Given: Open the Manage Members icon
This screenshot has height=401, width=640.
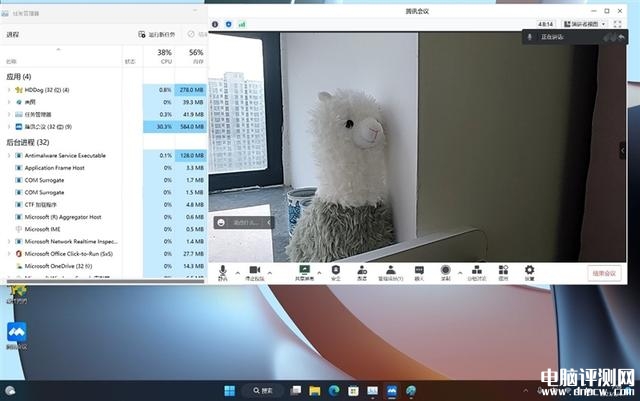Looking at the screenshot, I should coord(391,272).
